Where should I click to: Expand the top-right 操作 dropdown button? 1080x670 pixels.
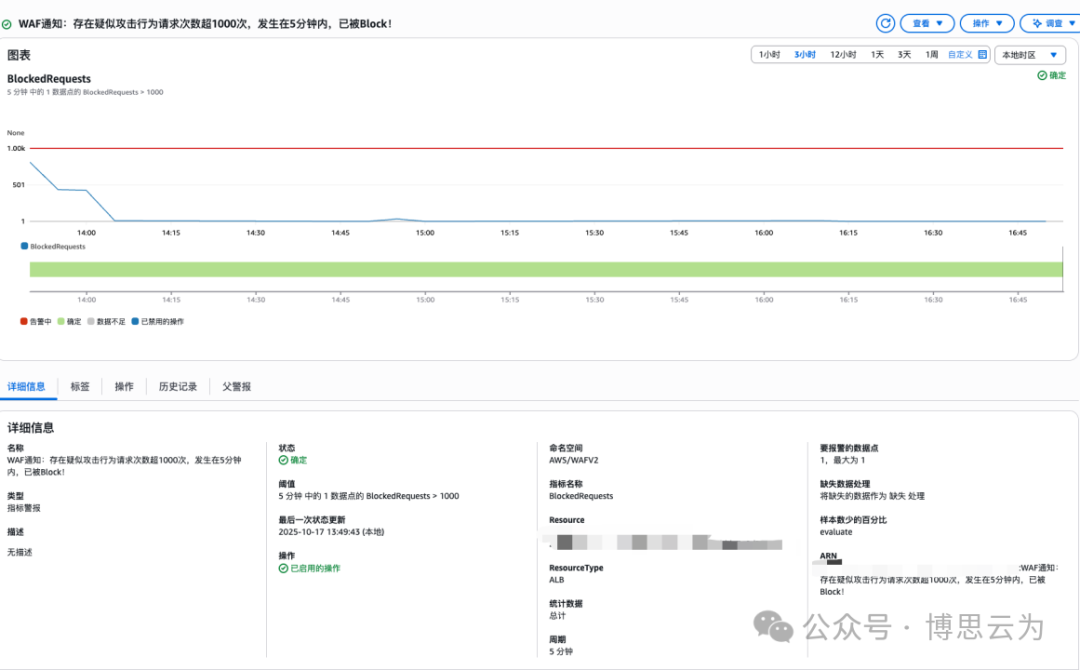(987, 23)
